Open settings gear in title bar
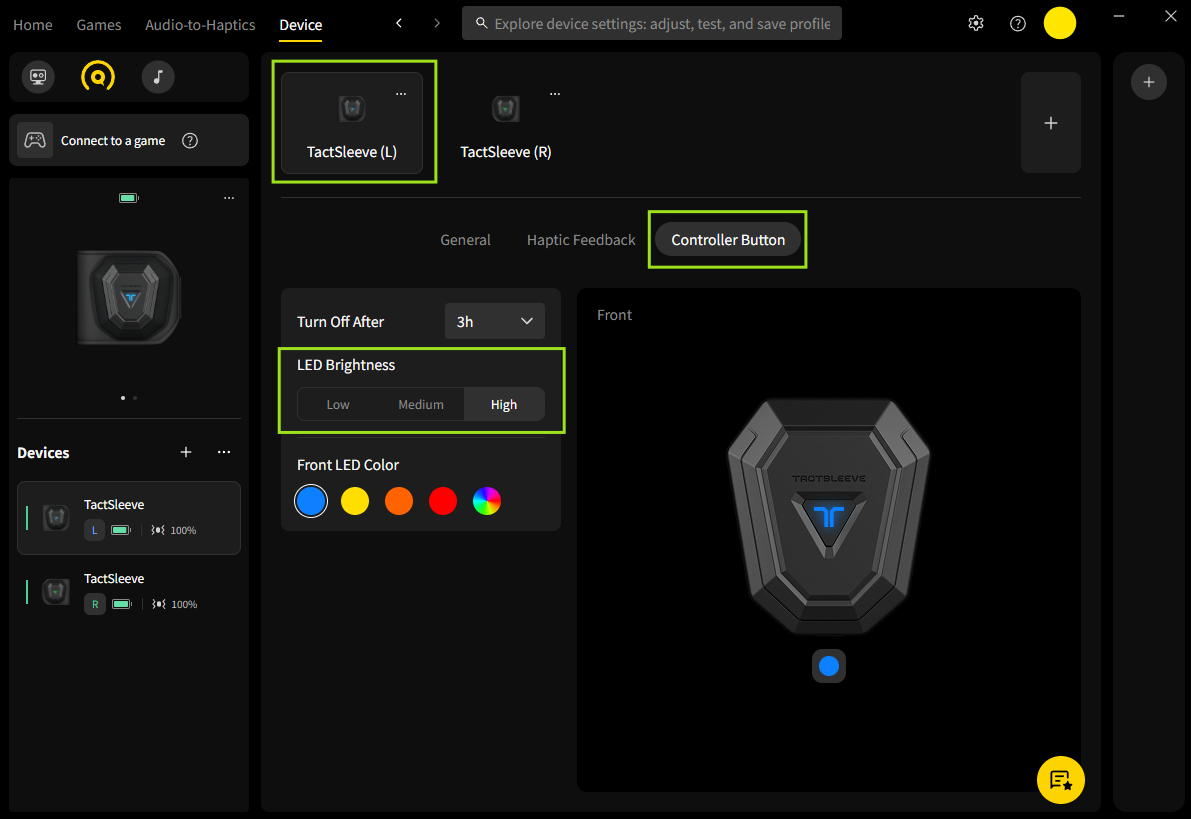This screenshot has height=819, width=1191. point(976,24)
